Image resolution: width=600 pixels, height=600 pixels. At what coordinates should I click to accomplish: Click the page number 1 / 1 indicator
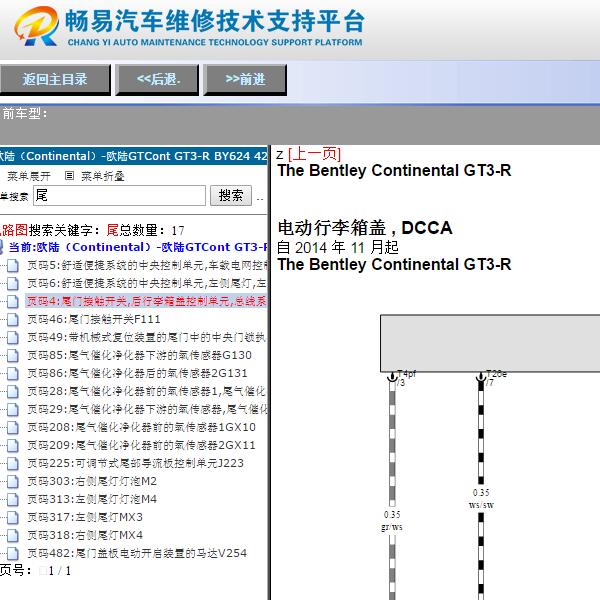point(60,571)
